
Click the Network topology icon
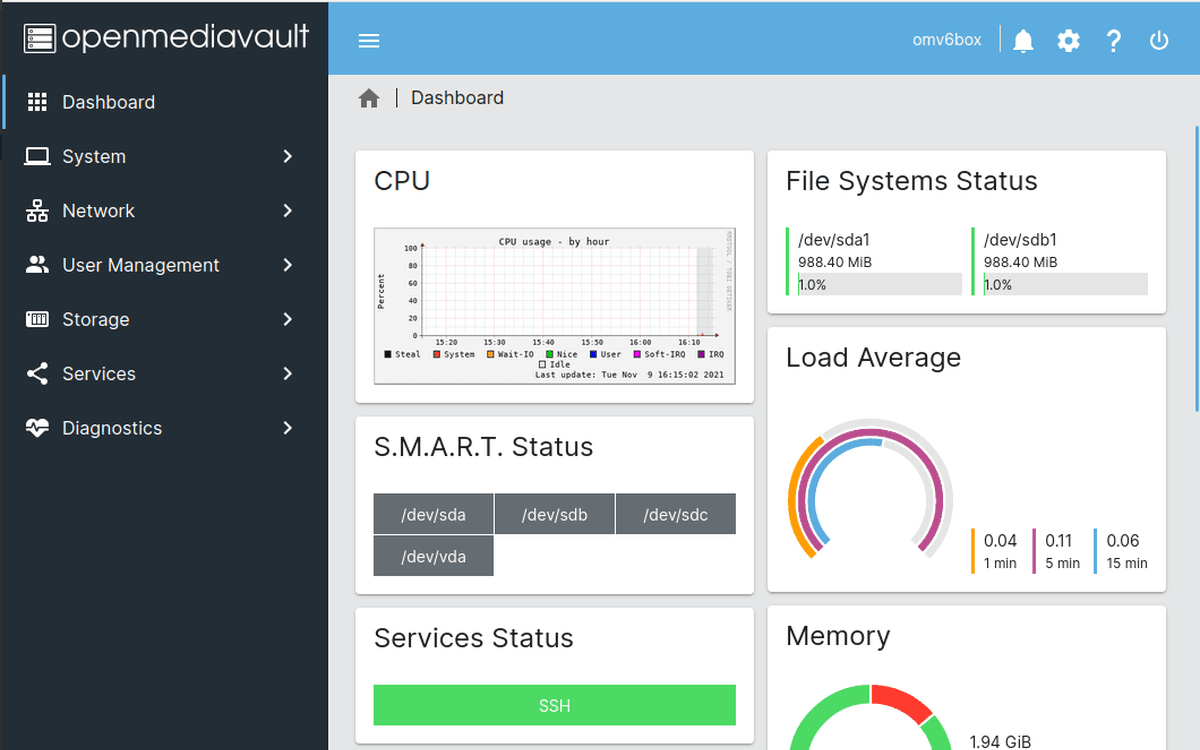37,211
